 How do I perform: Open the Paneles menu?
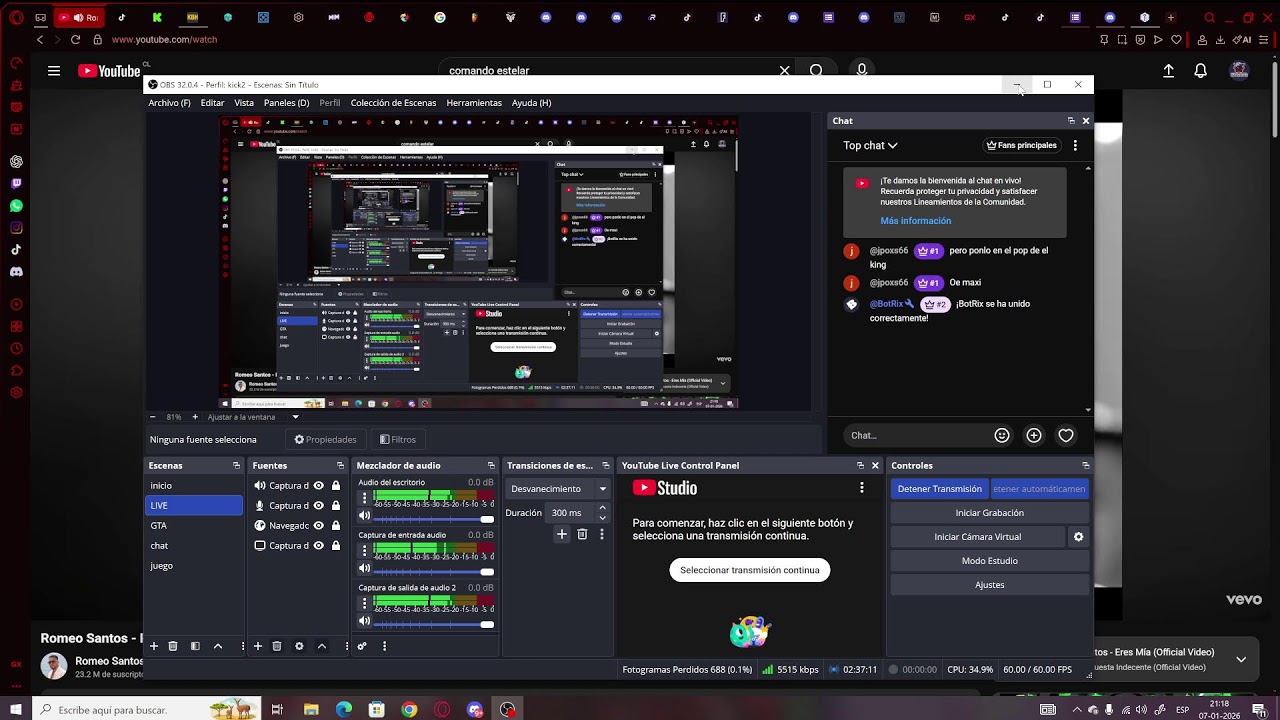pyautogui.click(x=286, y=103)
